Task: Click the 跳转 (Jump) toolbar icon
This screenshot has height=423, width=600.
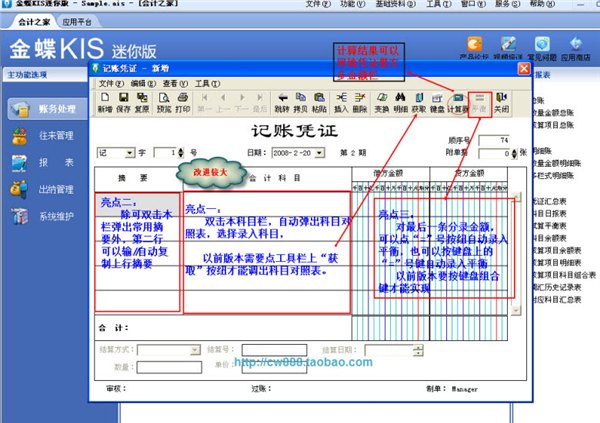Action: pos(282,103)
